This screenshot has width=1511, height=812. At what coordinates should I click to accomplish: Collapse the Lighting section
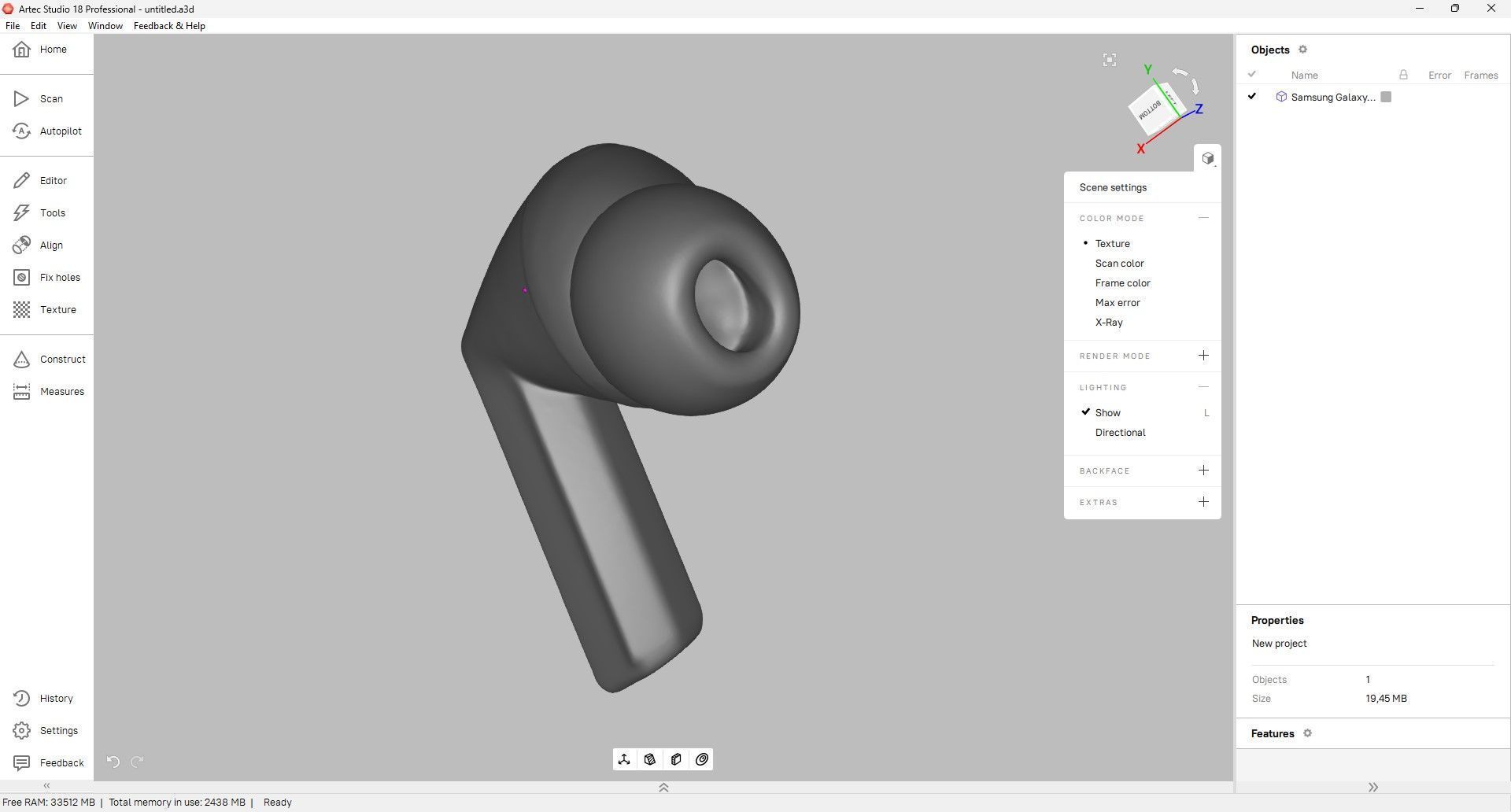coord(1203,387)
